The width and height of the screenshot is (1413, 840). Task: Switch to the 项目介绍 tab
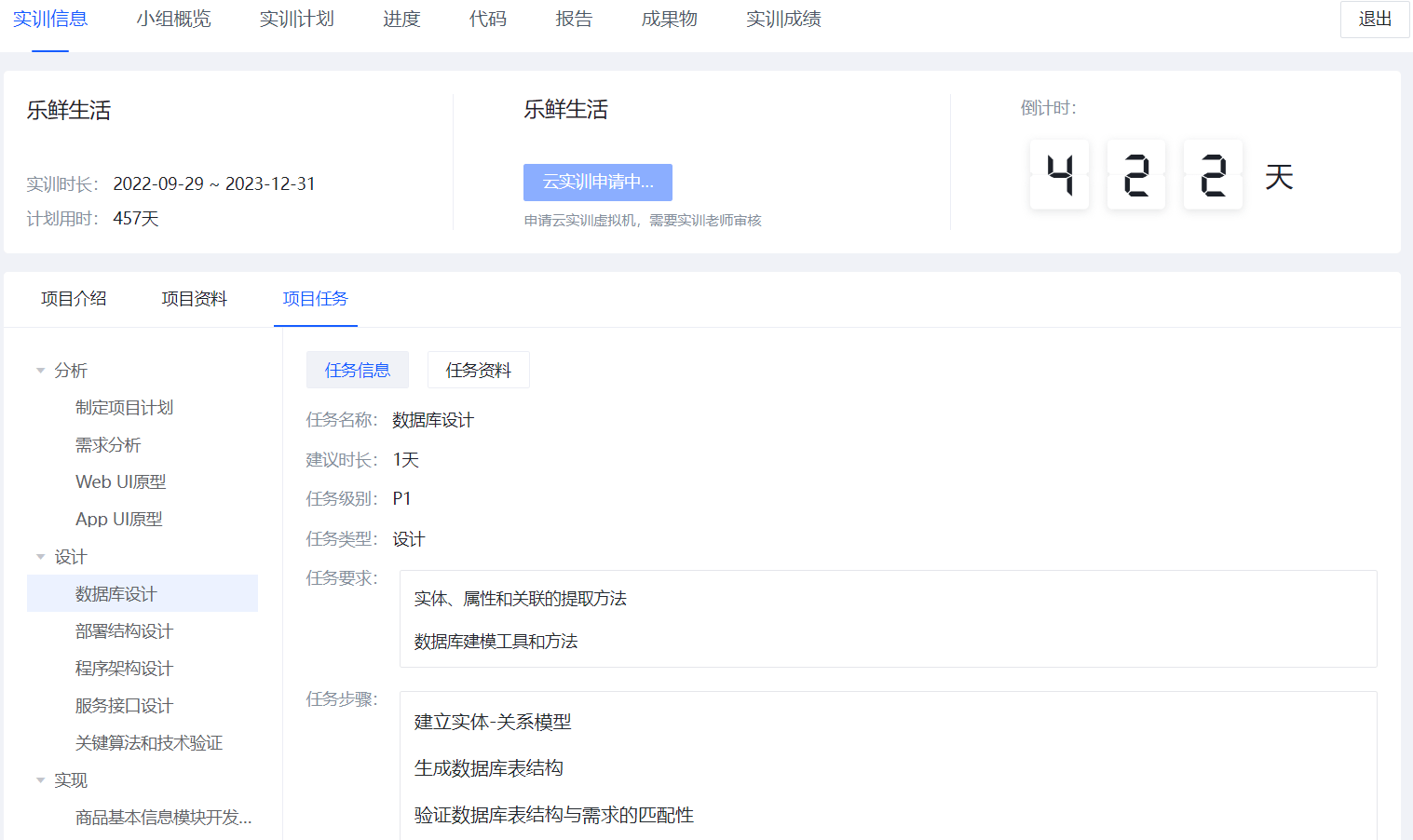[74, 299]
